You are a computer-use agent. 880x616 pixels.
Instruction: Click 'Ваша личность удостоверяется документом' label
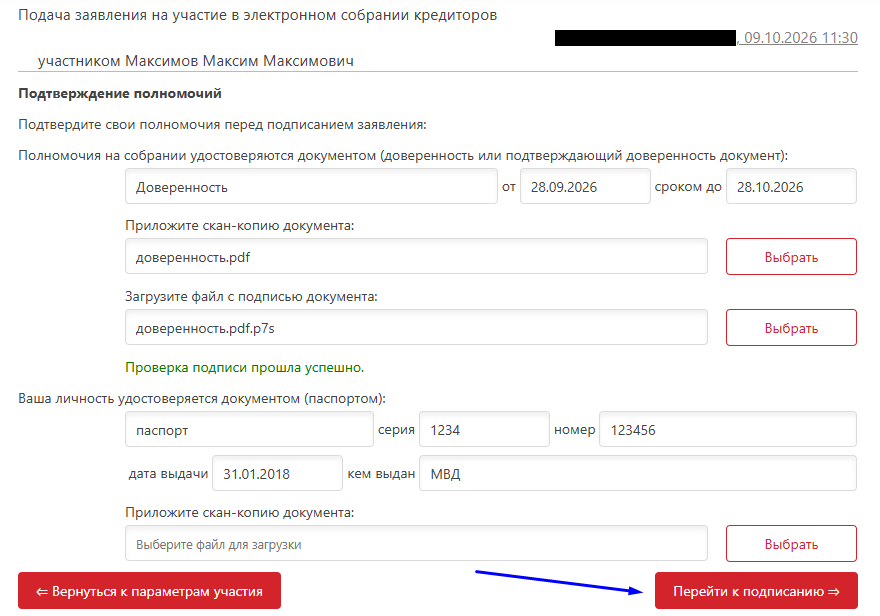click(202, 399)
